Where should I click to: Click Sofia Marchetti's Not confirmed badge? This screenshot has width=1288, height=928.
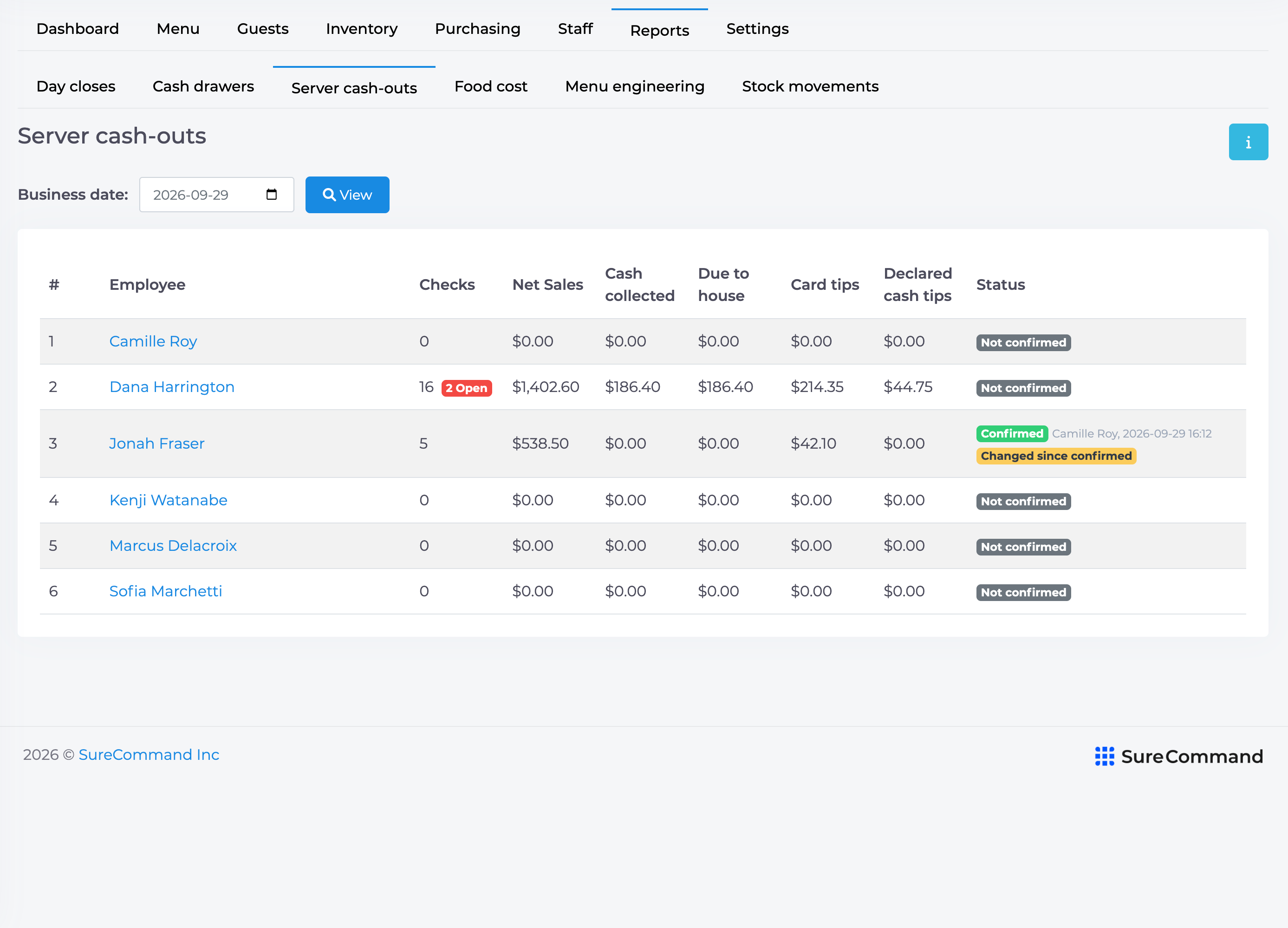pos(1023,592)
